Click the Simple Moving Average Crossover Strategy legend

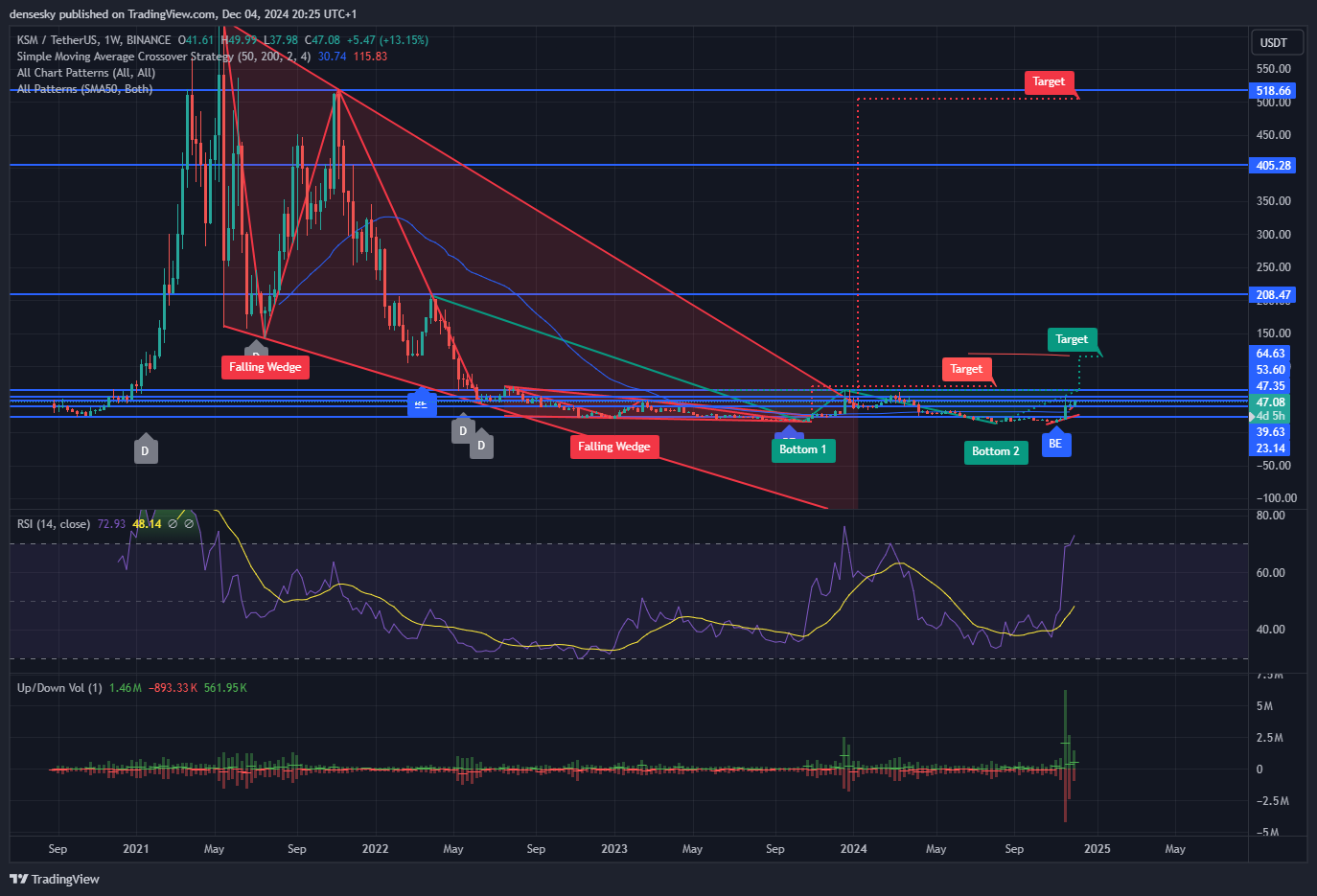click(x=164, y=57)
